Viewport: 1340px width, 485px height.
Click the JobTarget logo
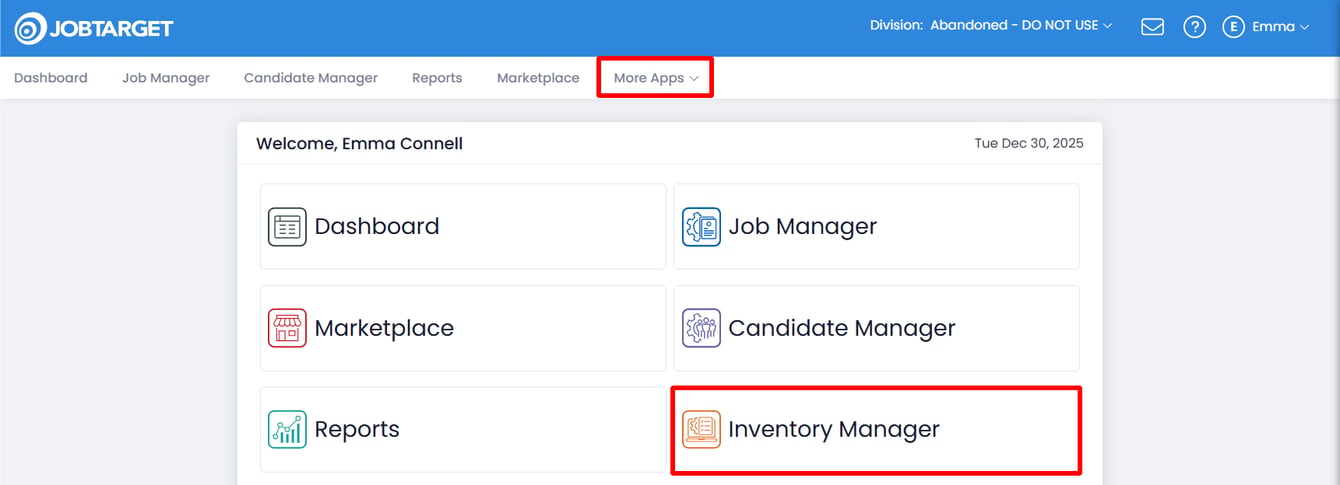point(94,28)
